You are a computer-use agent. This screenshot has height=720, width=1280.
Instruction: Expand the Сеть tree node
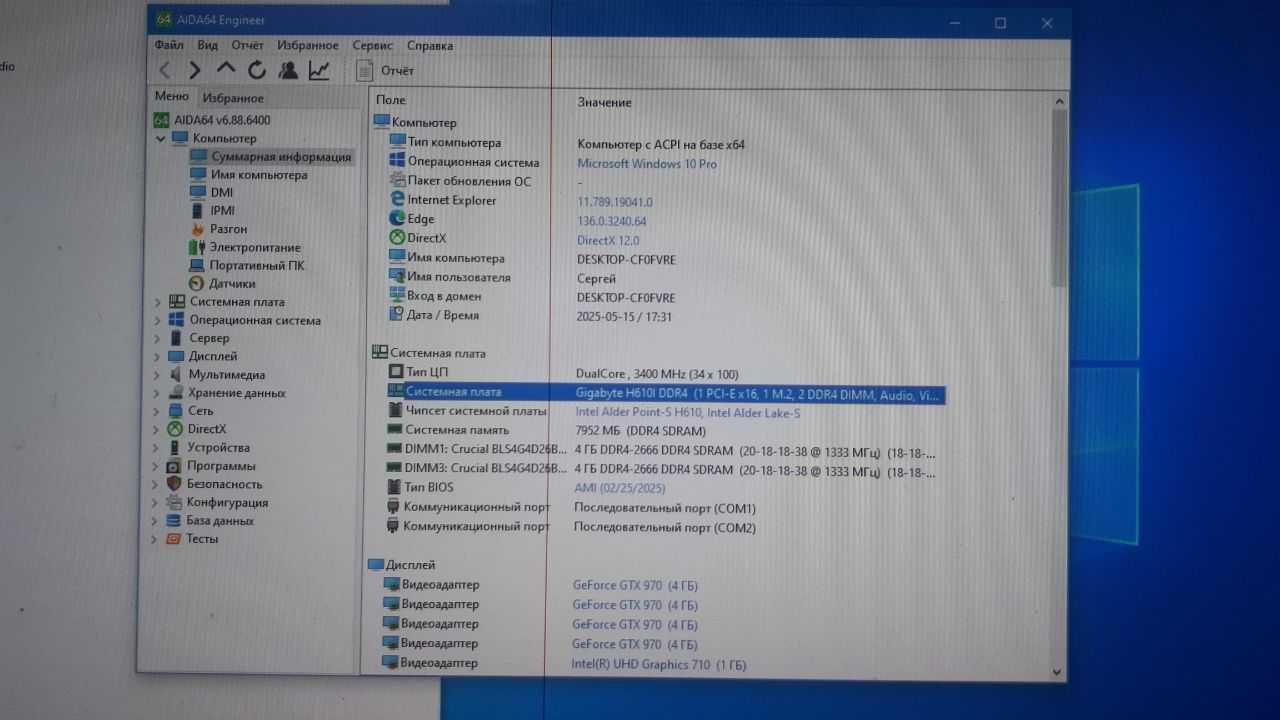(157, 411)
